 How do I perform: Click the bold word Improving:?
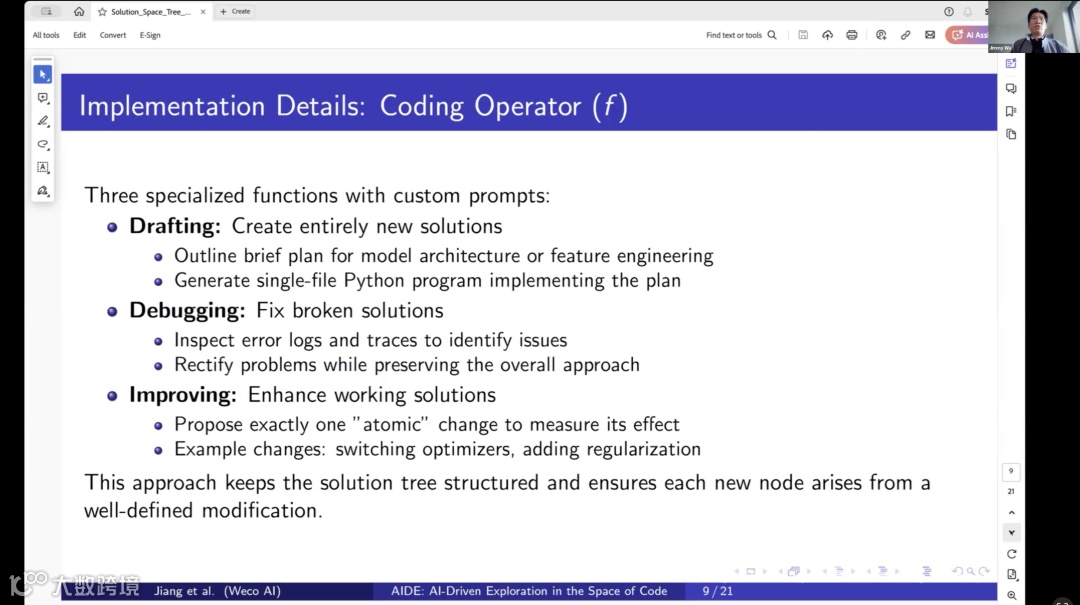183,395
